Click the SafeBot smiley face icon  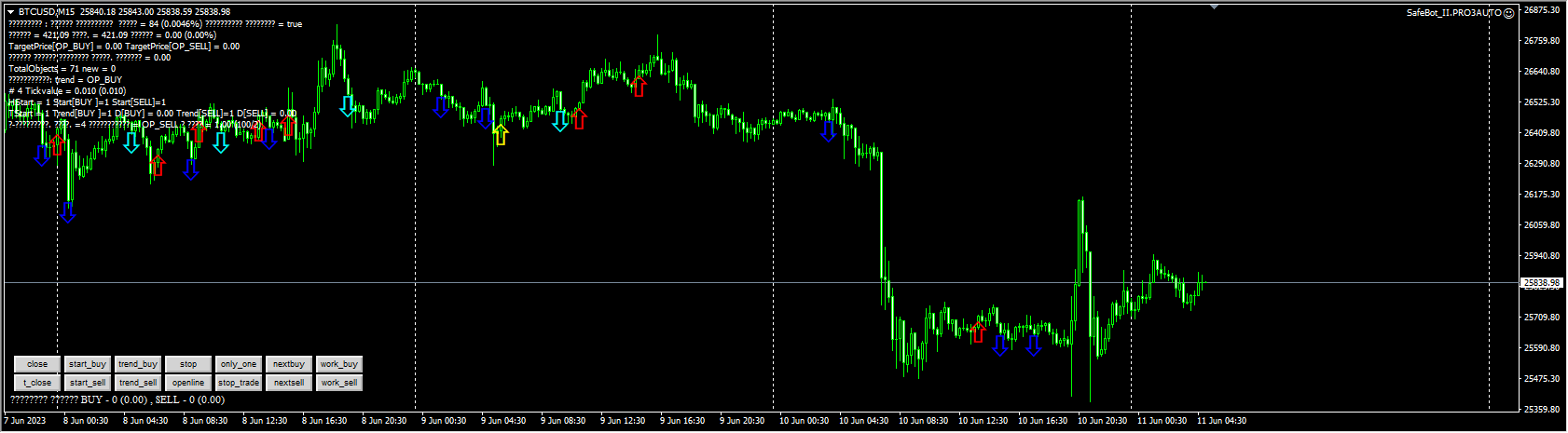click(x=1509, y=13)
